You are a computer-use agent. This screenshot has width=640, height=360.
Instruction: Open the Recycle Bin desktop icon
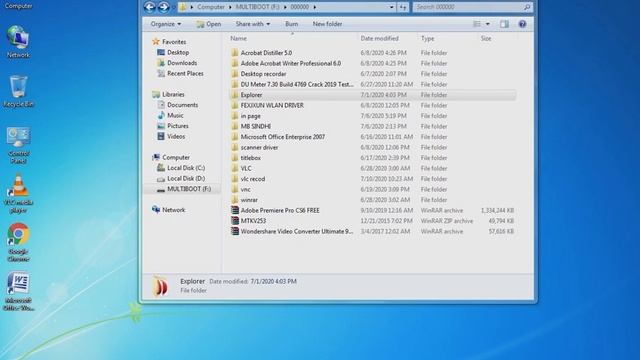(x=18, y=91)
